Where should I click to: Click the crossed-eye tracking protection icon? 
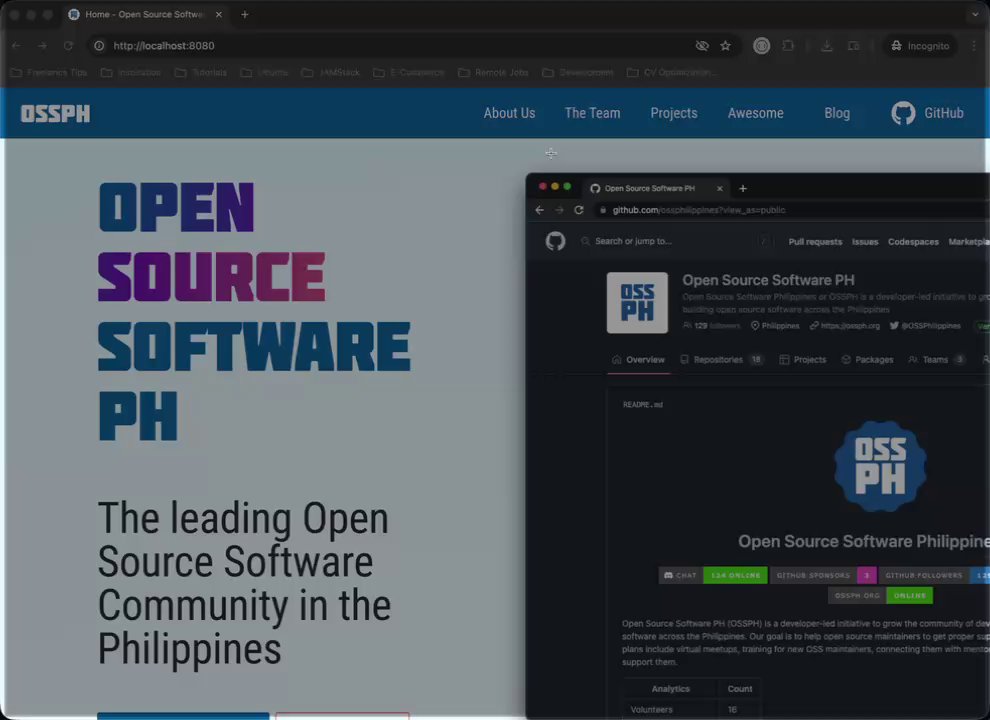701,45
